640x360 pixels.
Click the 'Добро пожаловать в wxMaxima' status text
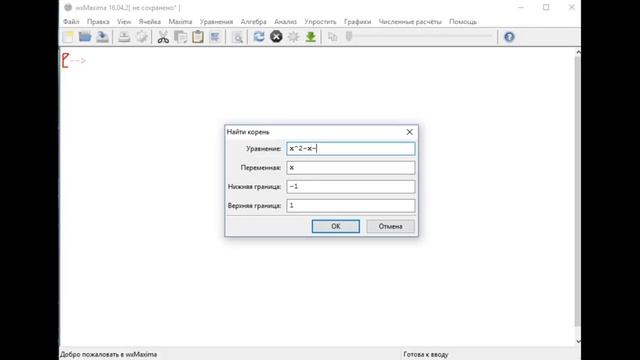coord(109,354)
